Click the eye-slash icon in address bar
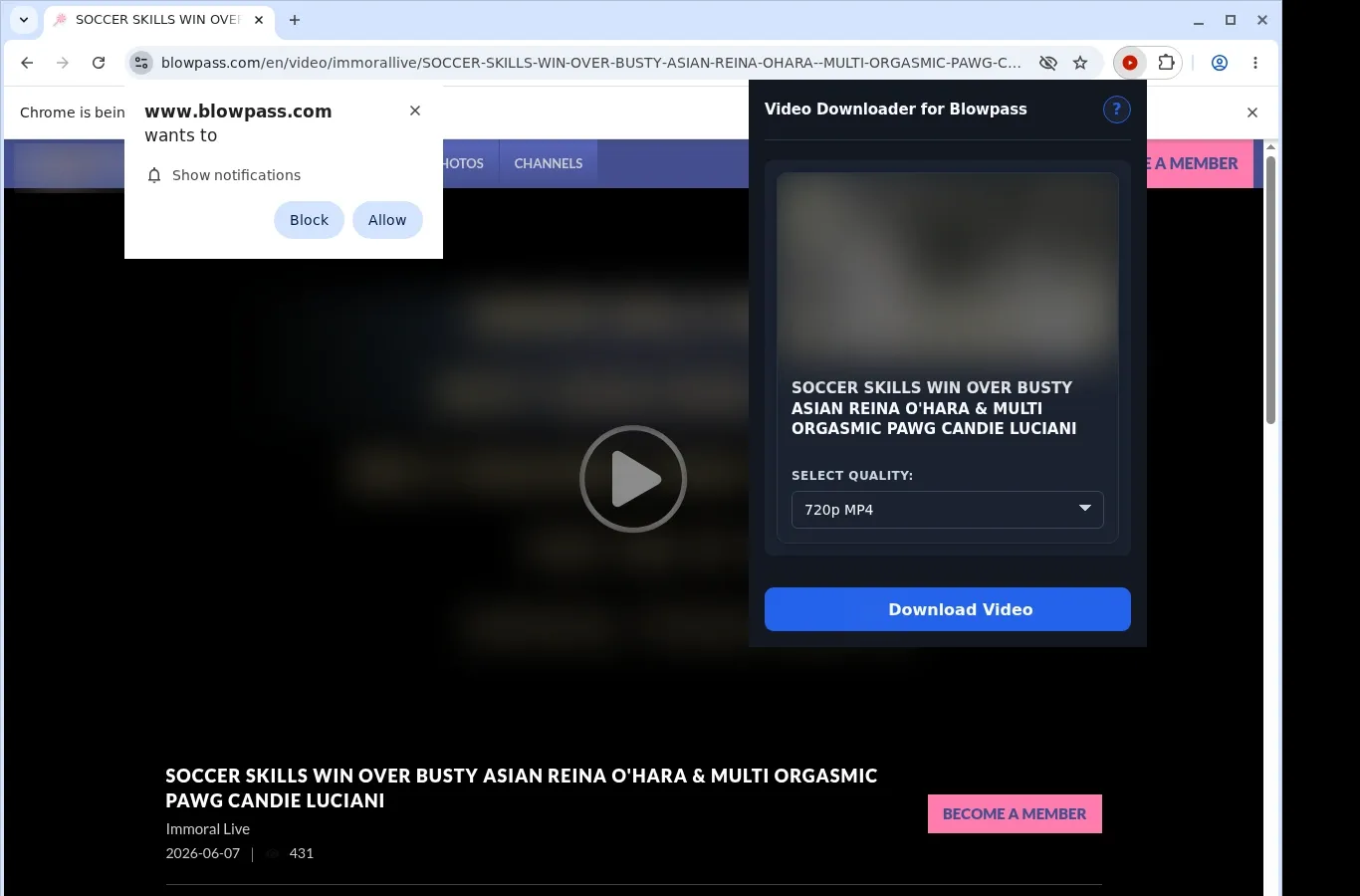 tap(1048, 63)
